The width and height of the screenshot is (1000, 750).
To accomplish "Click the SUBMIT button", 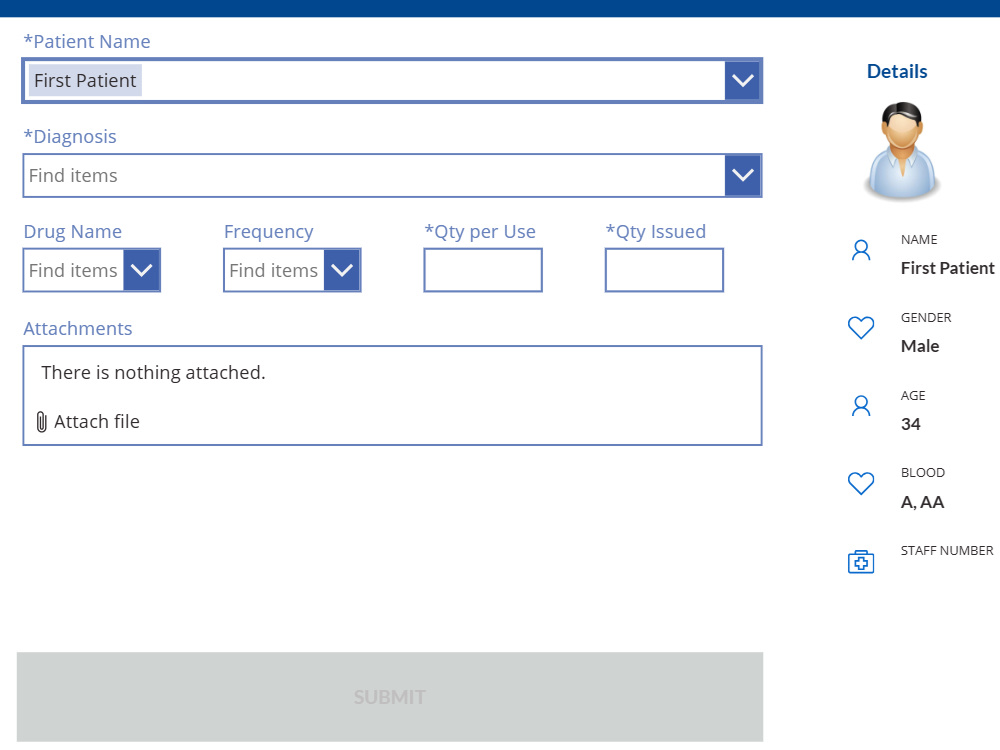I will coord(390,696).
